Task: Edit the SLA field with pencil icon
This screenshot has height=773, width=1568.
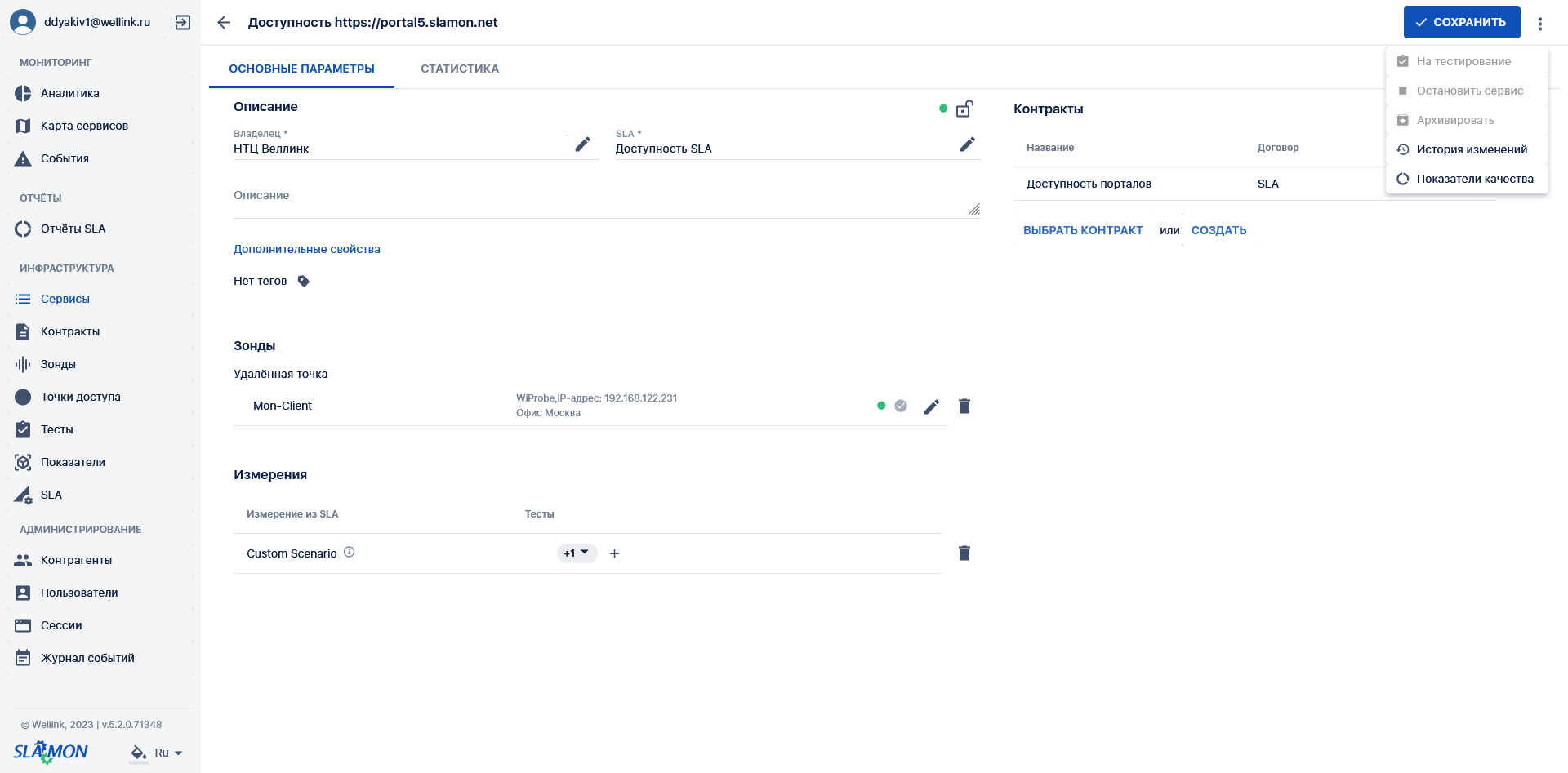Action: (x=967, y=144)
